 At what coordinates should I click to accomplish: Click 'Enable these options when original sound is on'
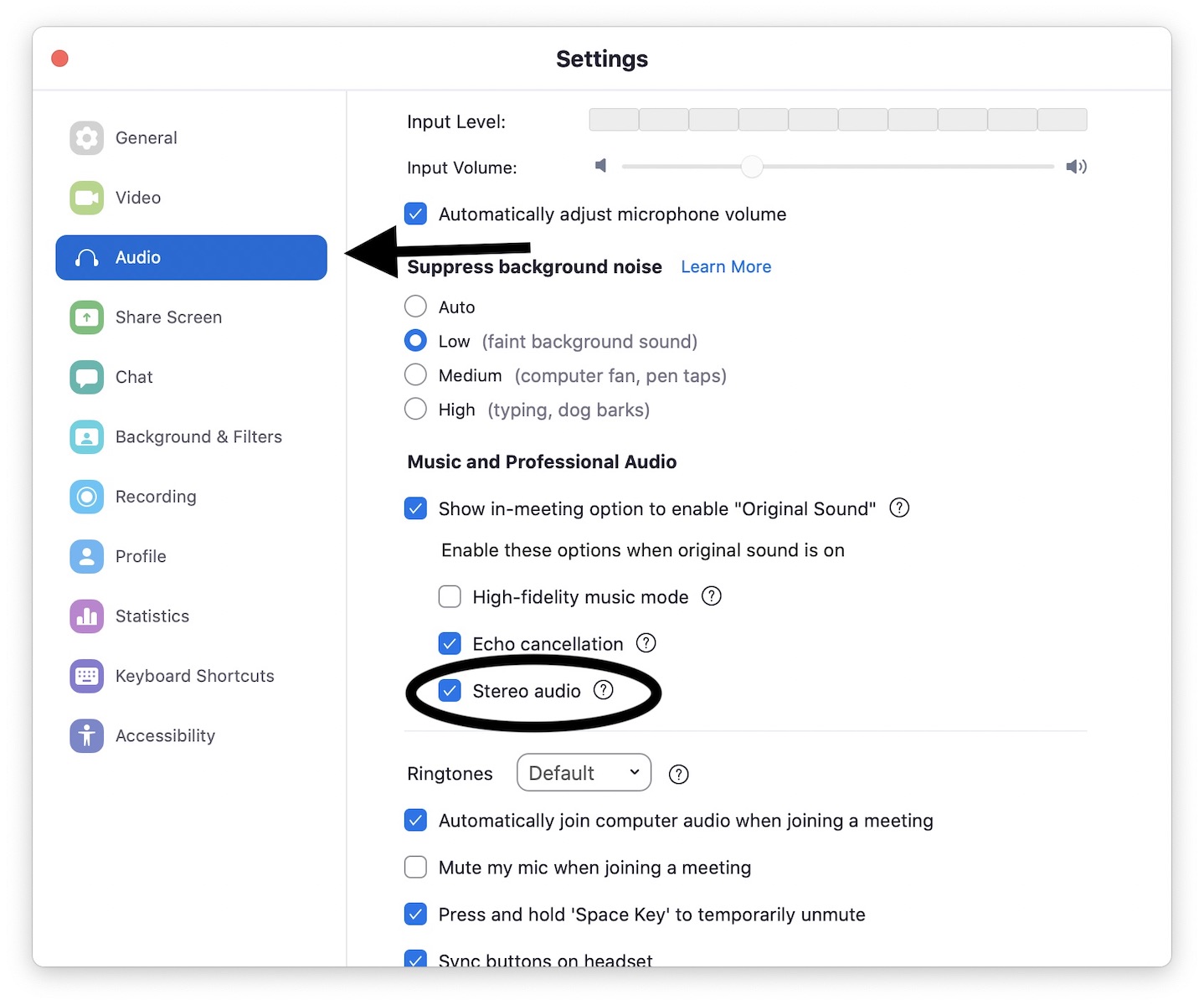[x=643, y=550]
